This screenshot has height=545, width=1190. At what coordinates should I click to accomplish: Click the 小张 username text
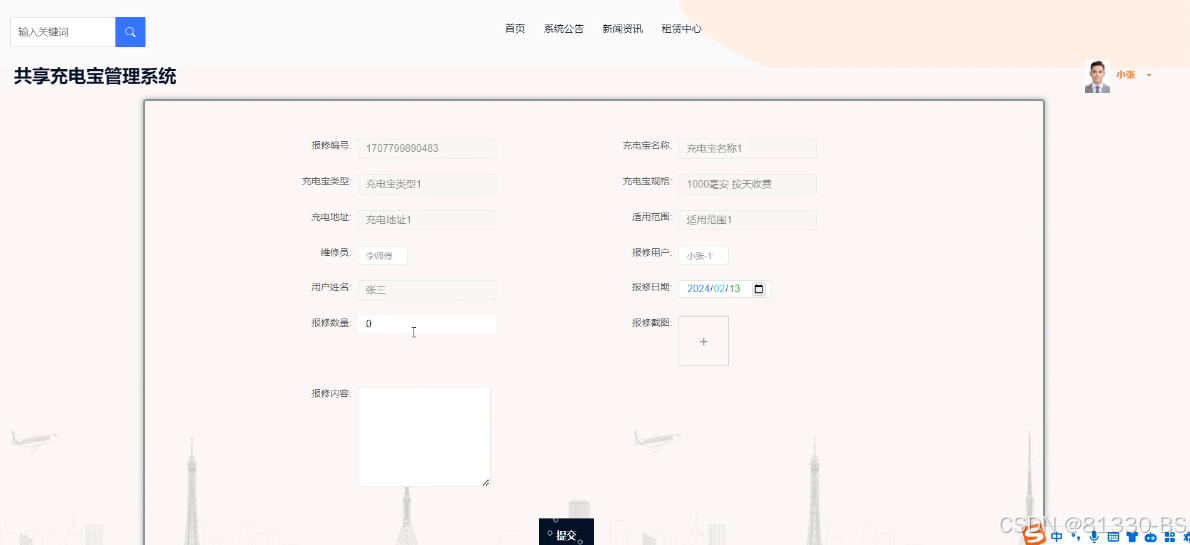[1125, 75]
